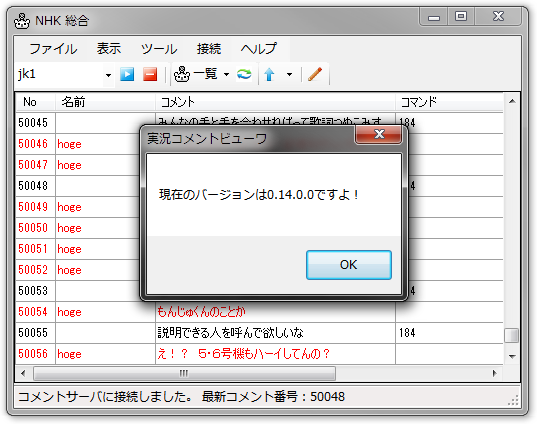The image size is (537, 424).
Task: Click hoge name in row 50054
Action: coord(69,312)
